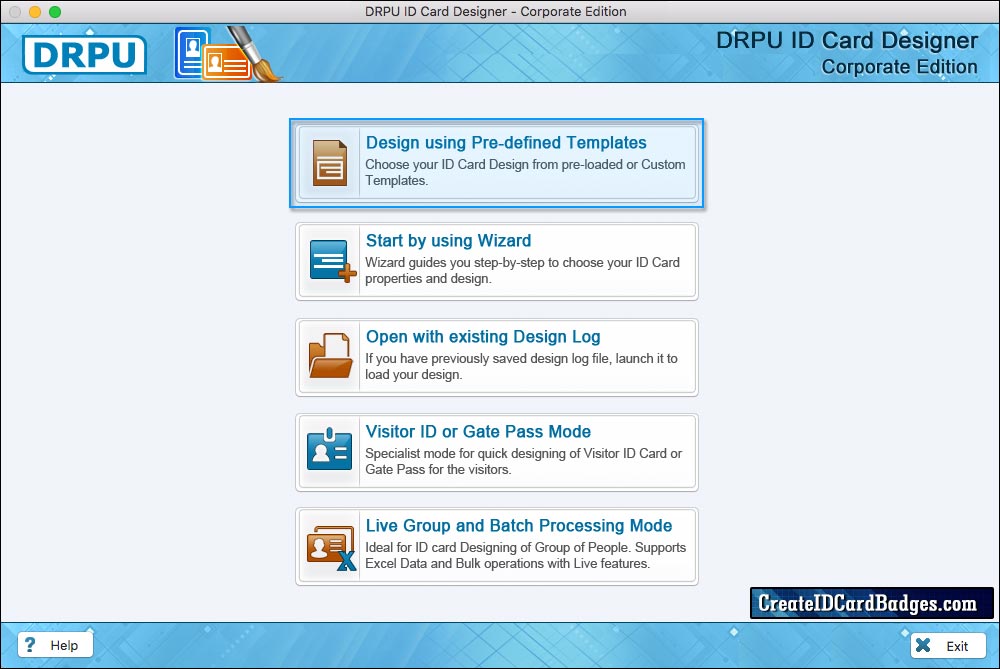Click 'If you have previously saved design log' text
1000x669 pixels.
pos(521,366)
